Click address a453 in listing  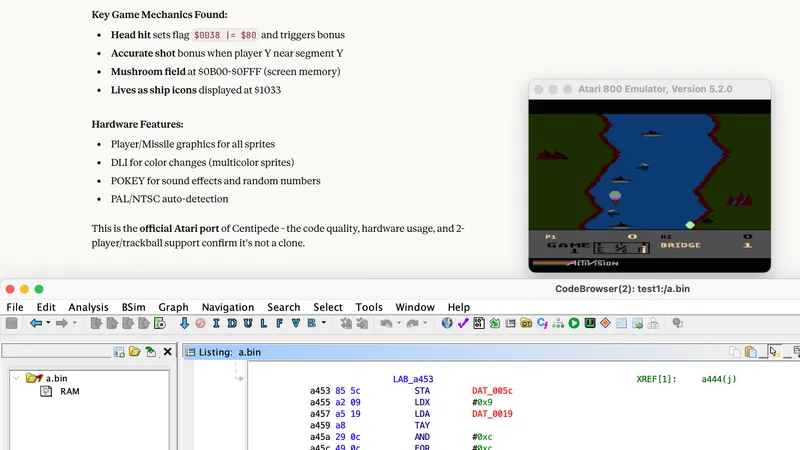[320, 391]
